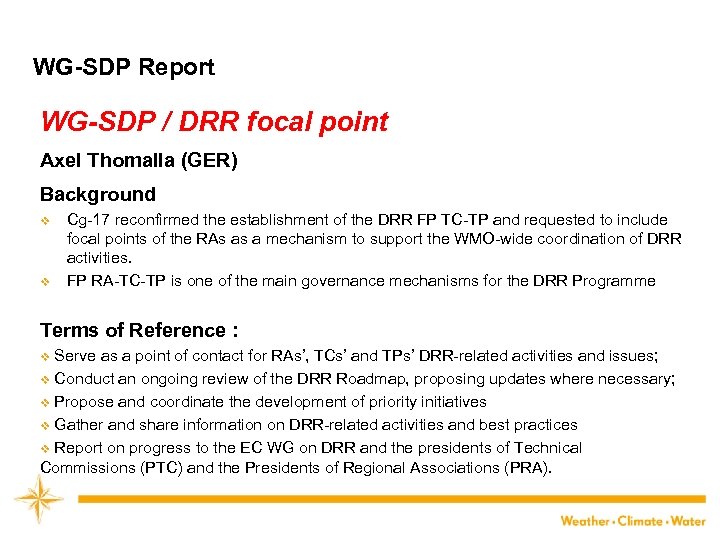Click the 'WG-SDP Report' slide title
The height and width of the screenshot is (540, 720).
pos(124,67)
